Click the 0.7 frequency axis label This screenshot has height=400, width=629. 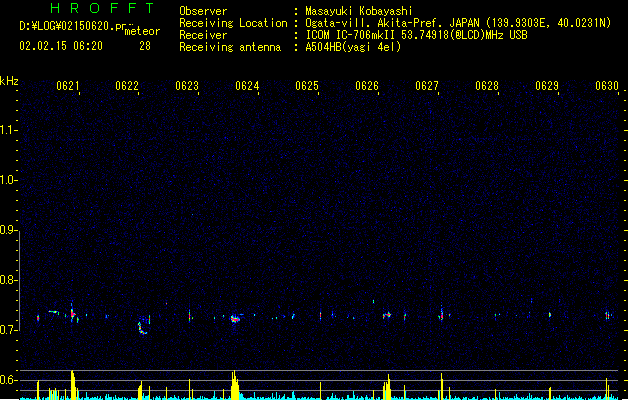(x=9, y=330)
